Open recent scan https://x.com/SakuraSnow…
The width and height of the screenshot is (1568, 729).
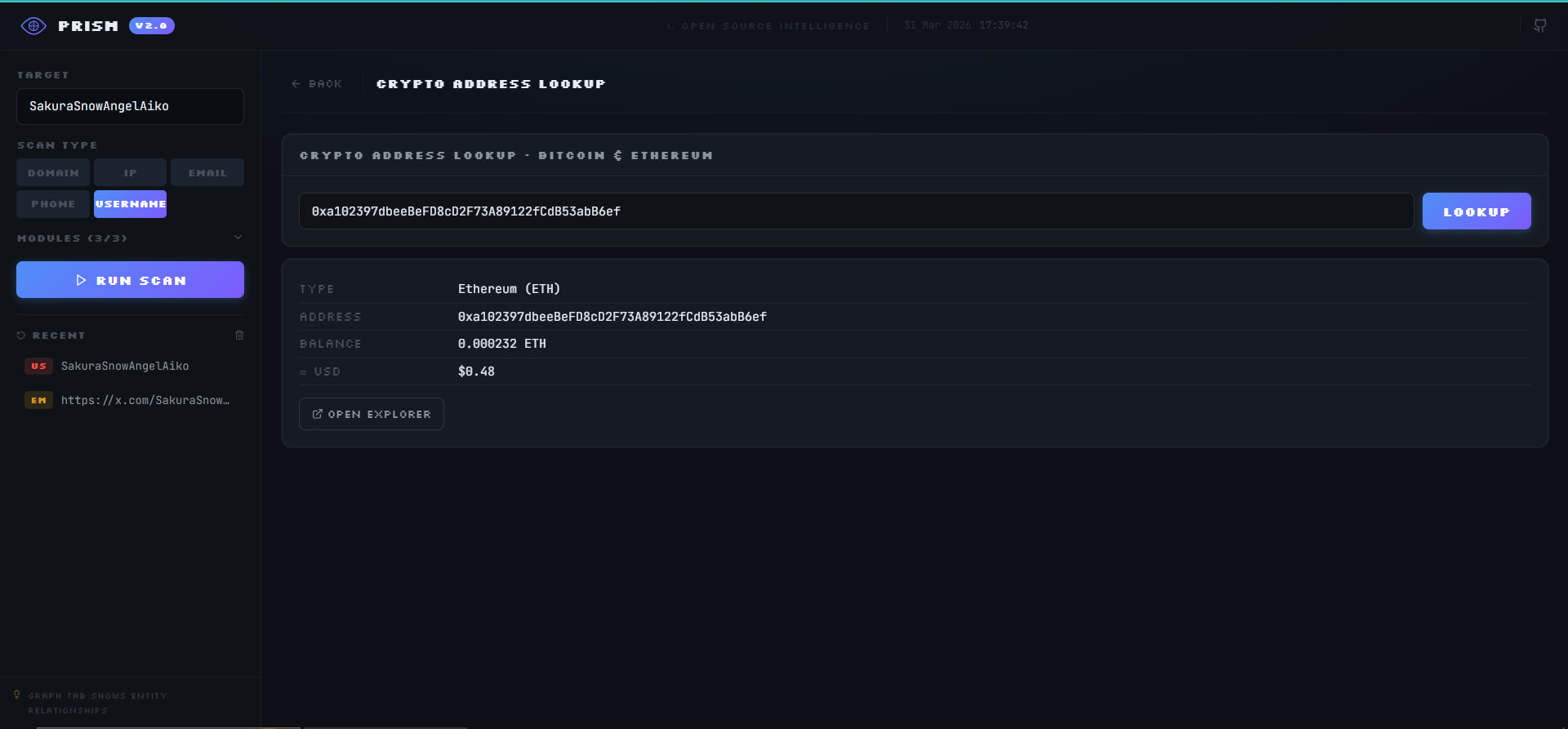point(145,400)
